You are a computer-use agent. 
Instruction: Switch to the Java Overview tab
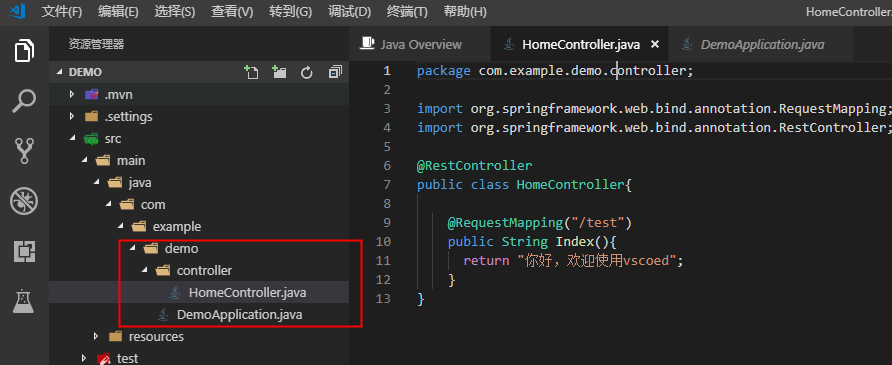(x=411, y=45)
